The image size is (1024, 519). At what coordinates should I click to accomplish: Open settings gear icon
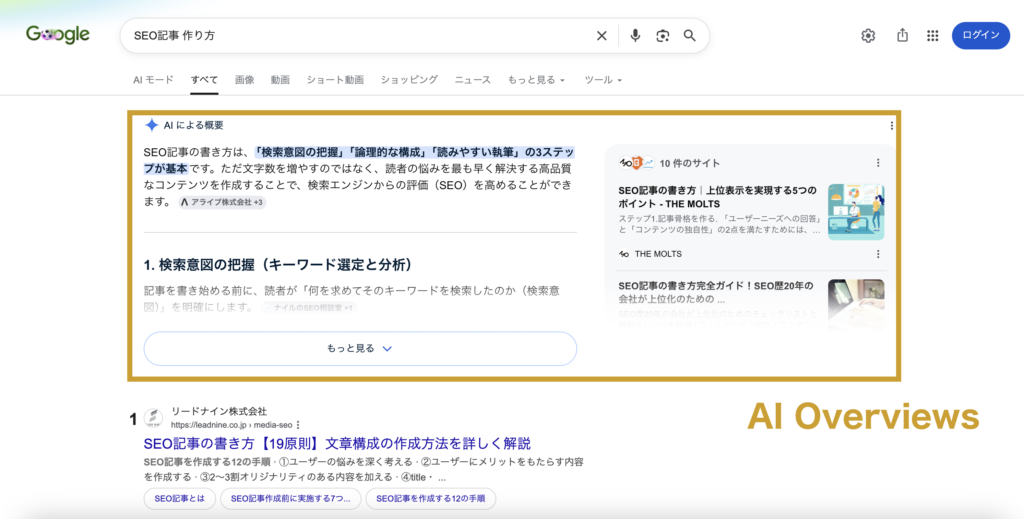click(868, 36)
